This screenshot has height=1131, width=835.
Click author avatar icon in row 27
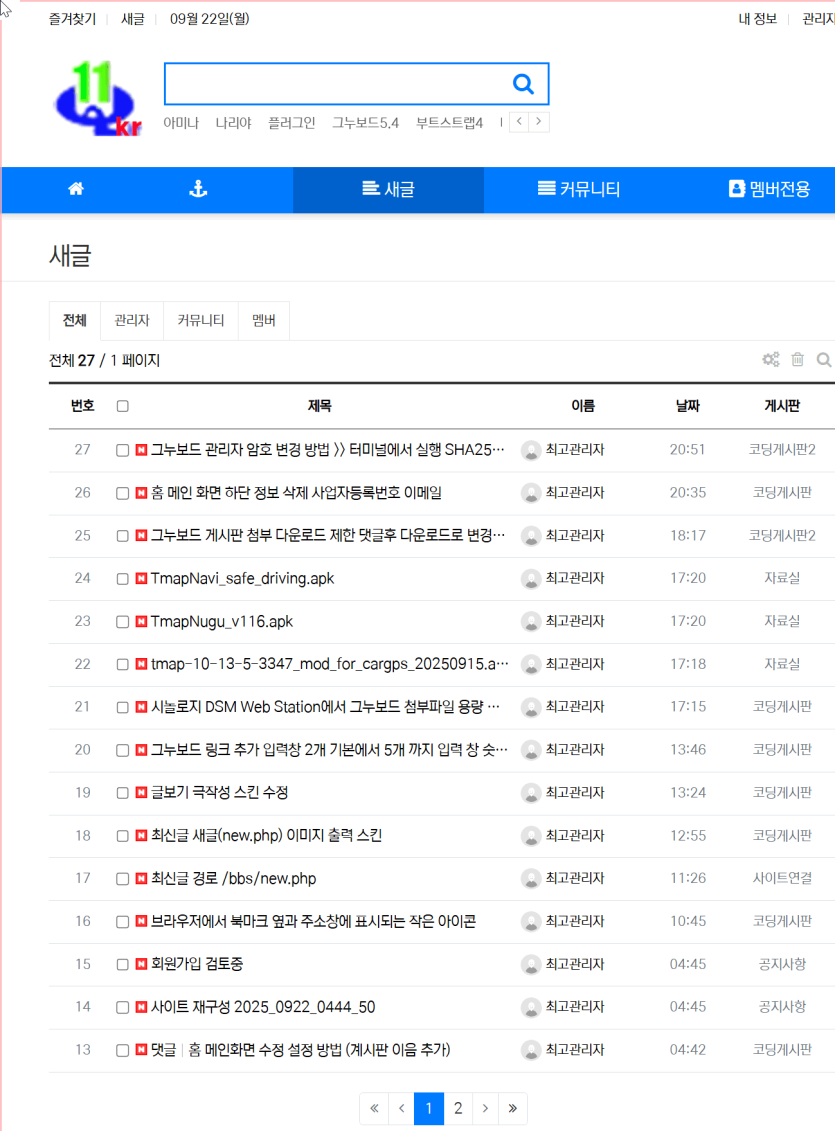[x=531, y=451]
